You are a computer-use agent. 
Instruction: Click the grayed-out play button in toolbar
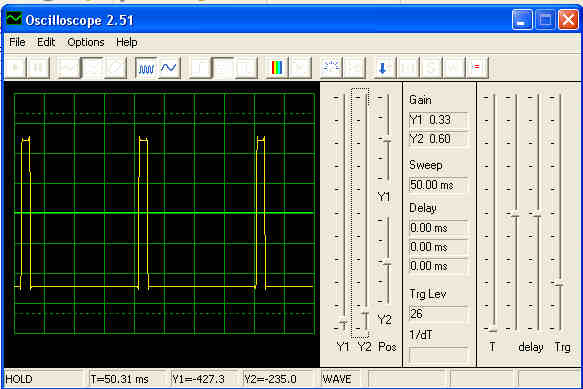pos(16,68)
